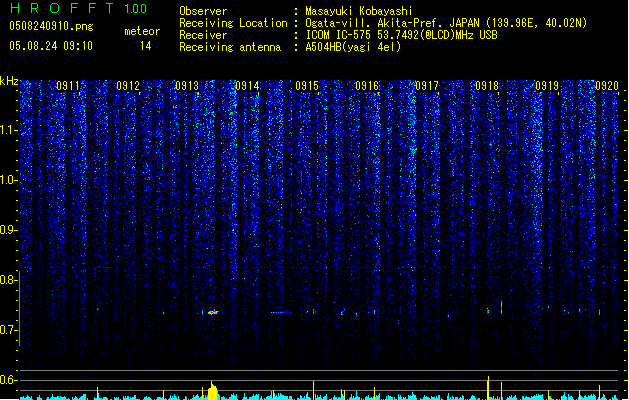Click the 0920 time marker
The image size is (629, 400).
tap(607, 86)
